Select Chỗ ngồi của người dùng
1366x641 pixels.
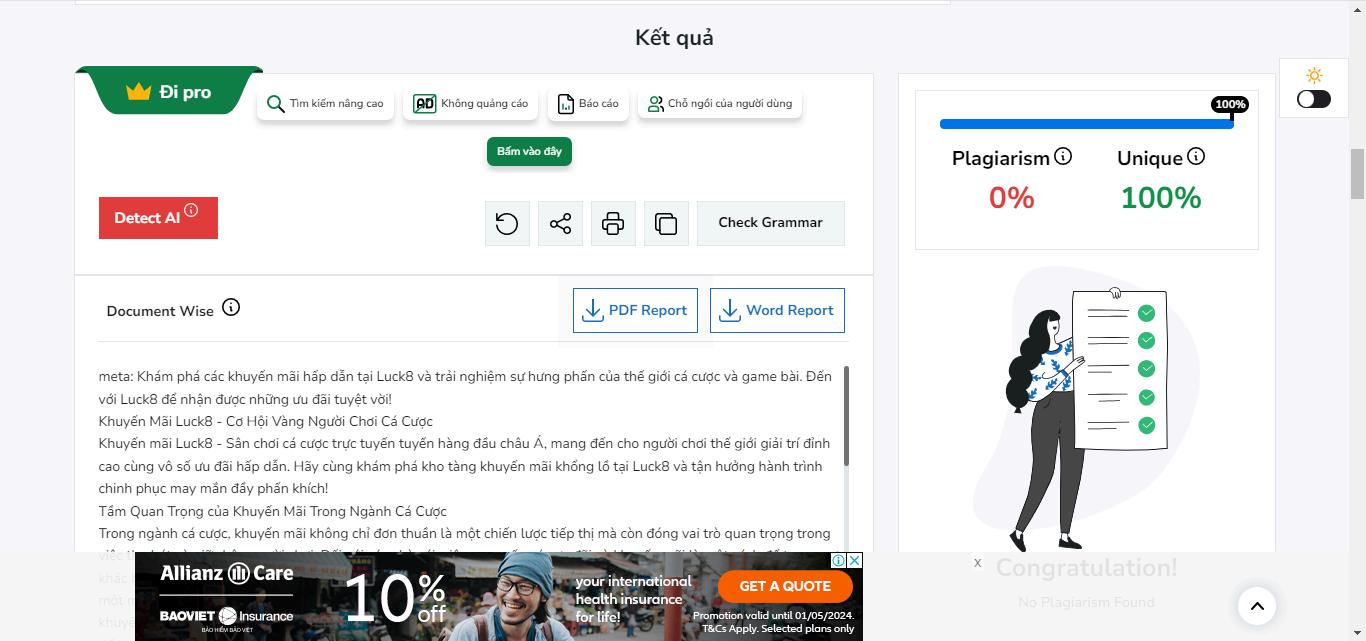click(x=720, y=103)
